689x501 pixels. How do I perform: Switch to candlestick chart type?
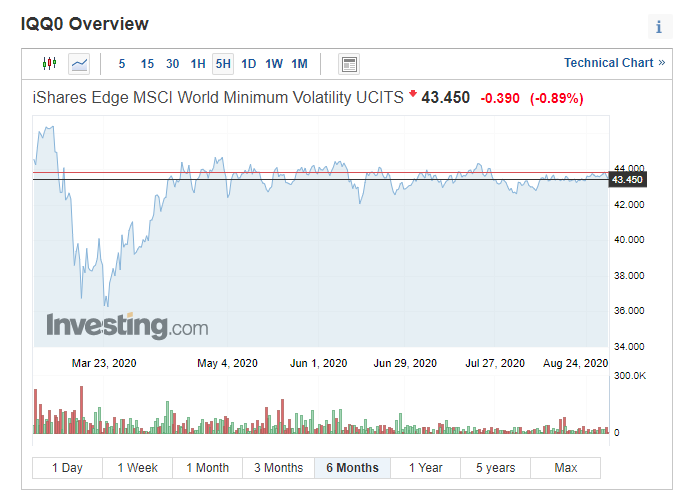click(x=50, y=64)
